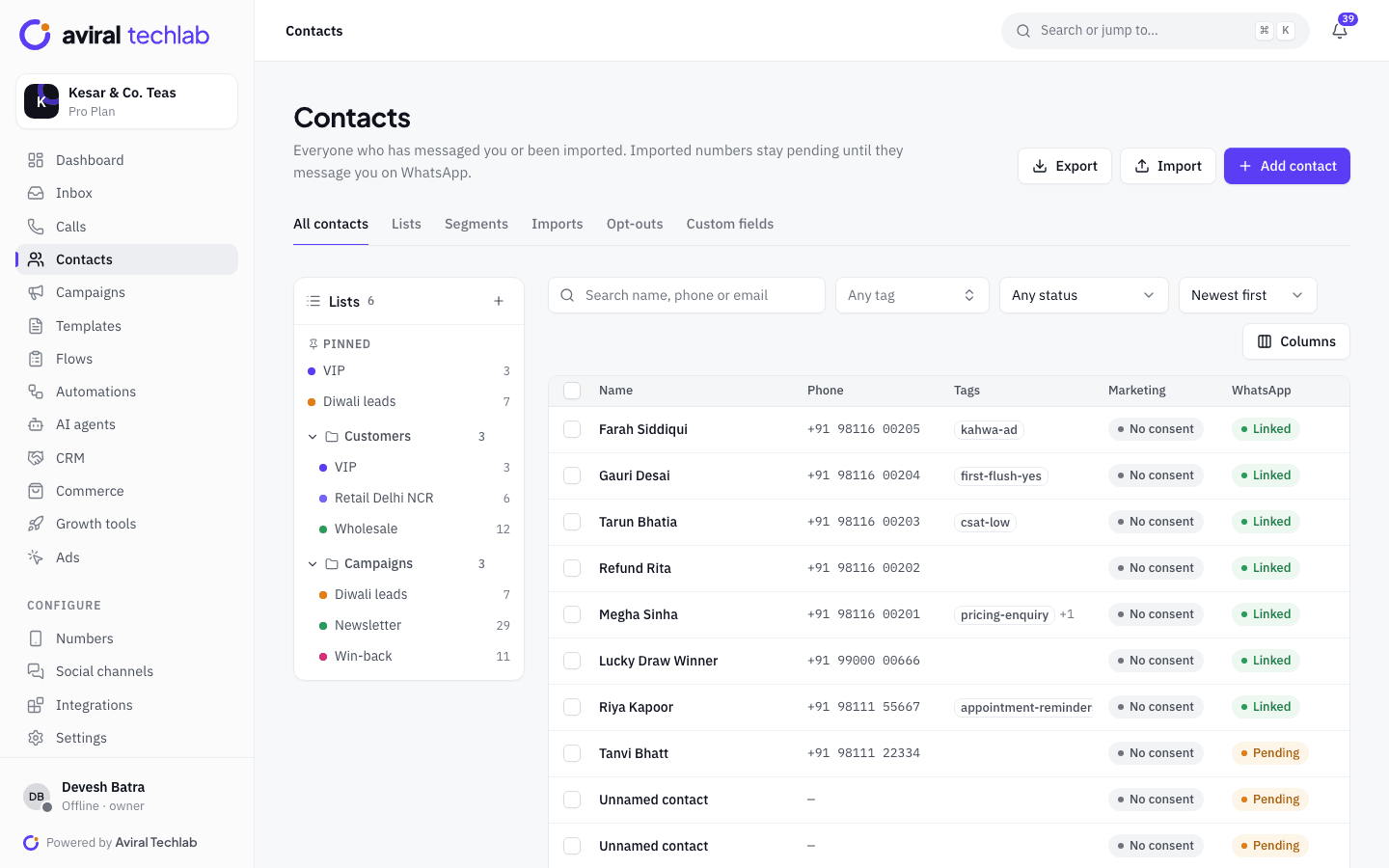Open Inbox via its tray icon
1389x868 pixels.
coord(36,193)
